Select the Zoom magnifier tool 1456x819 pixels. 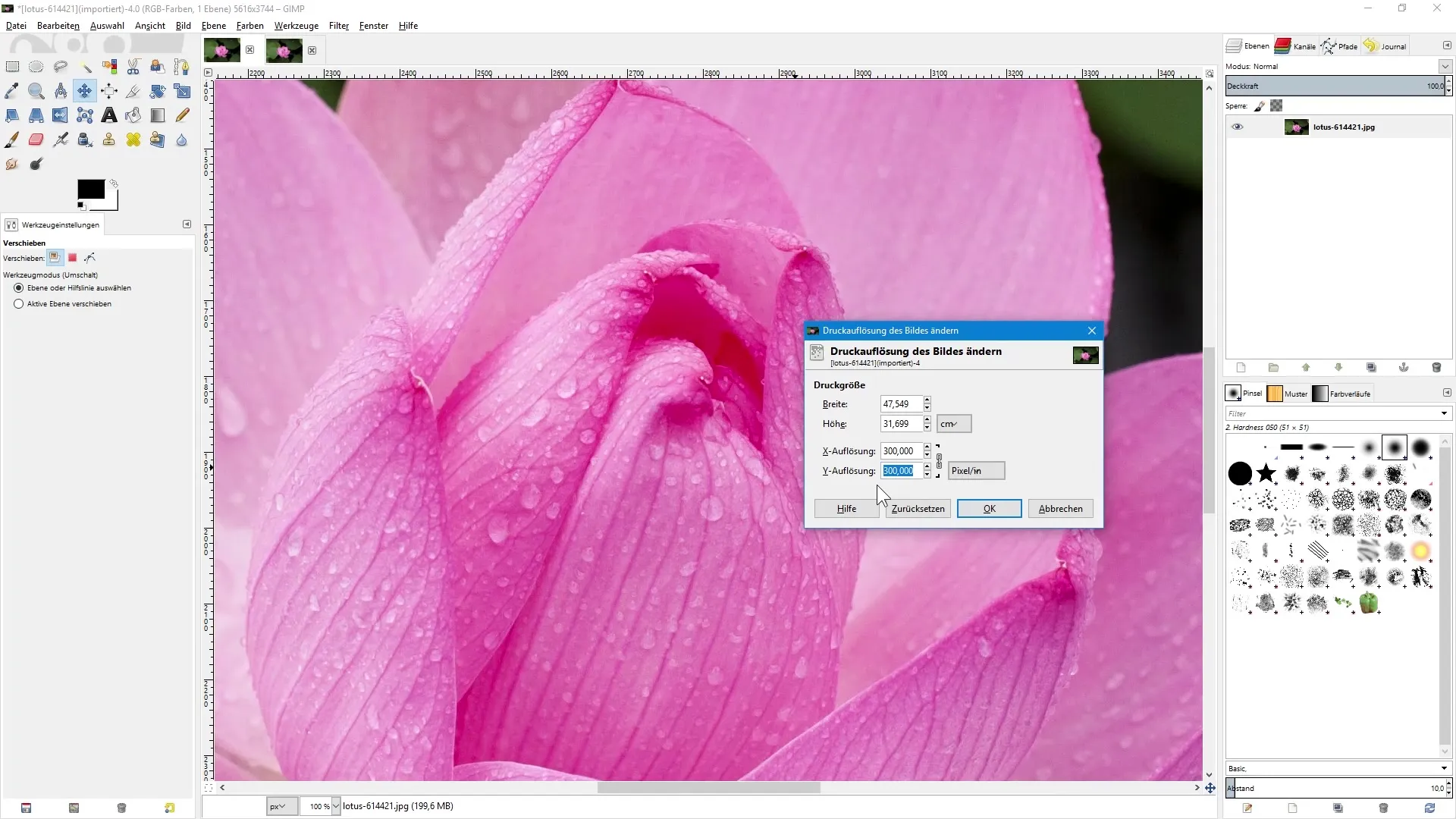pyautogui.click(x=36, y=91)
